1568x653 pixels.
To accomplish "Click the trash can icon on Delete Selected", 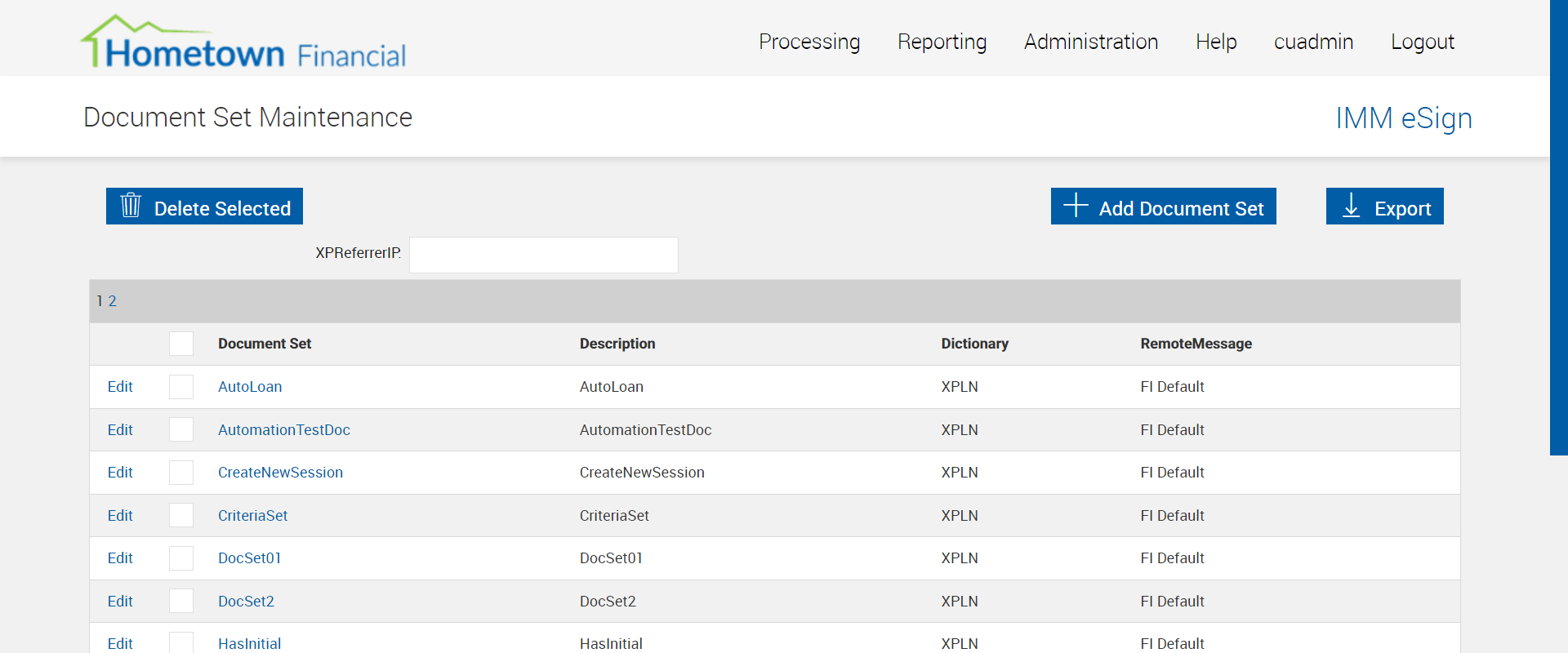I will [131, 206].
